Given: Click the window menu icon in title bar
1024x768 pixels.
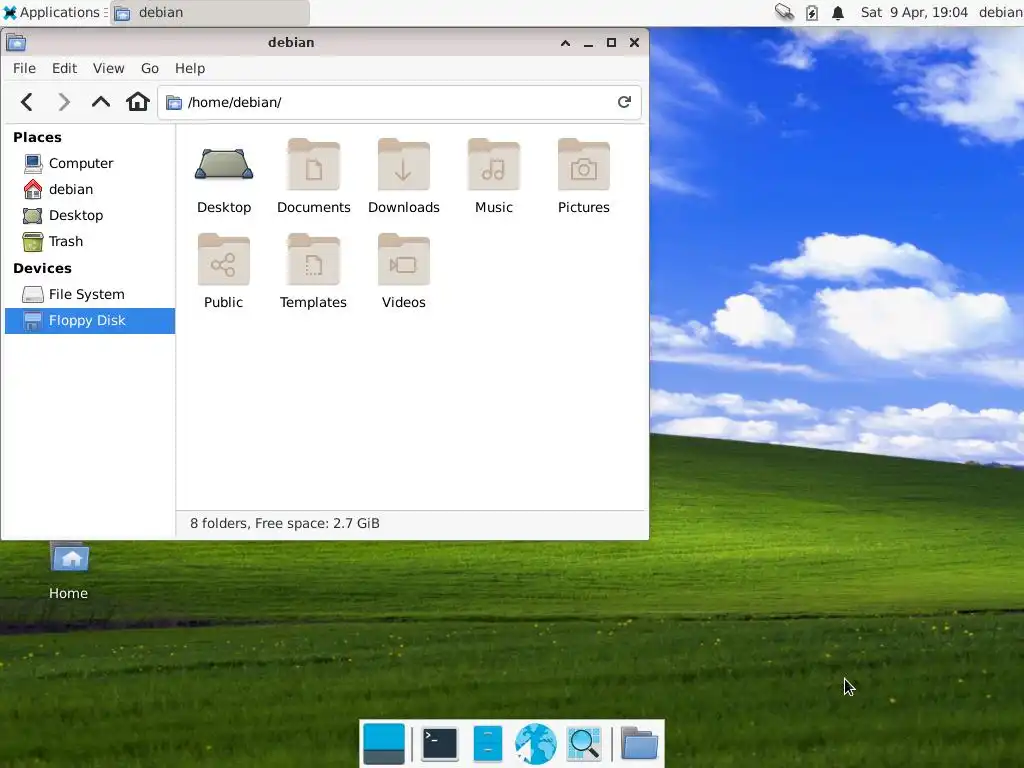Looking at the screenshot, I should coord(16,43).
